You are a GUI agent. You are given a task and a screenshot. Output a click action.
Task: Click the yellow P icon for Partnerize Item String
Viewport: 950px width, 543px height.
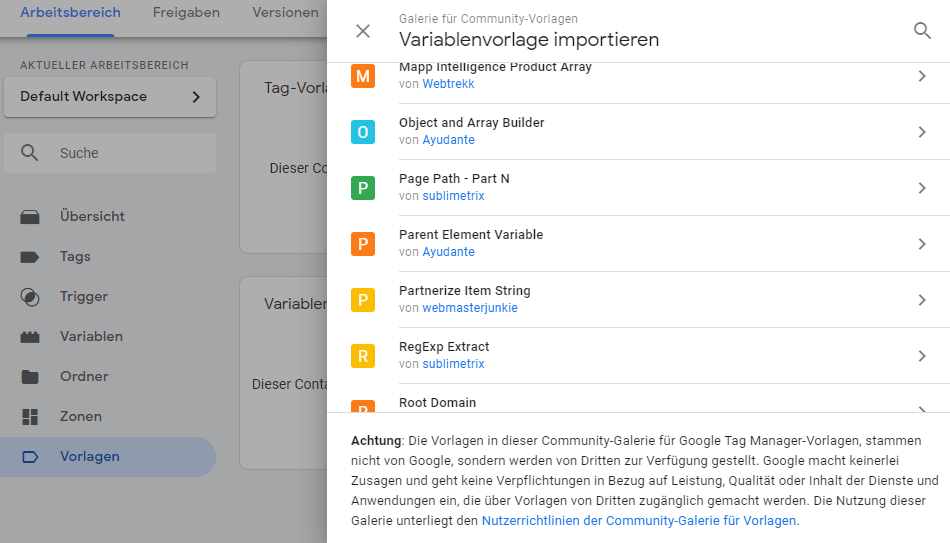(x=363, y=300)
